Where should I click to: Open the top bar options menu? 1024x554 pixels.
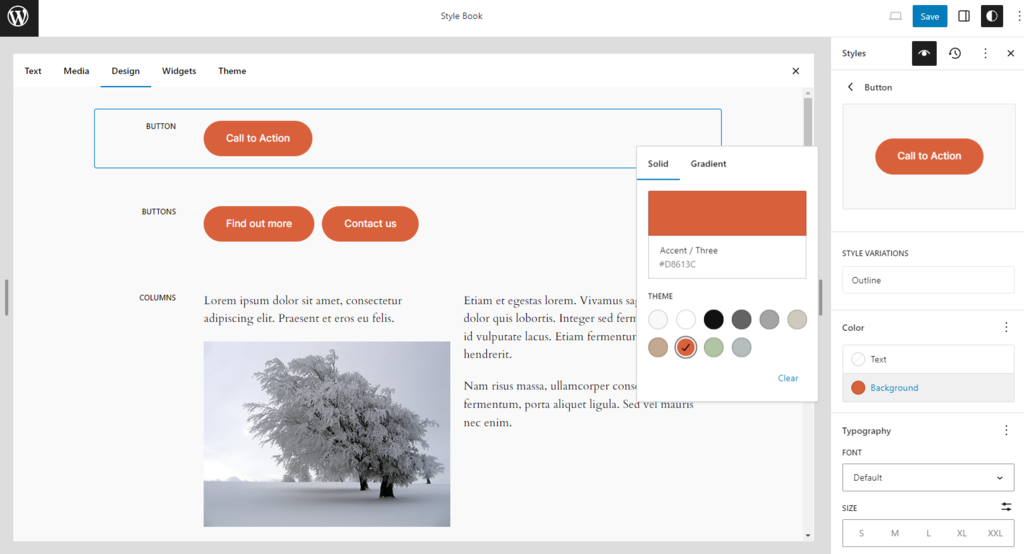click(1018, 16)
